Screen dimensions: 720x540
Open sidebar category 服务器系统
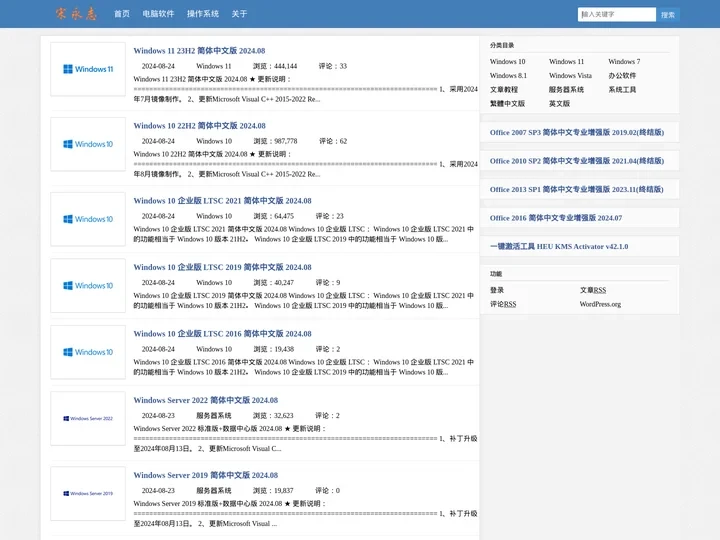pyautogui.click(x=566, y=90)
